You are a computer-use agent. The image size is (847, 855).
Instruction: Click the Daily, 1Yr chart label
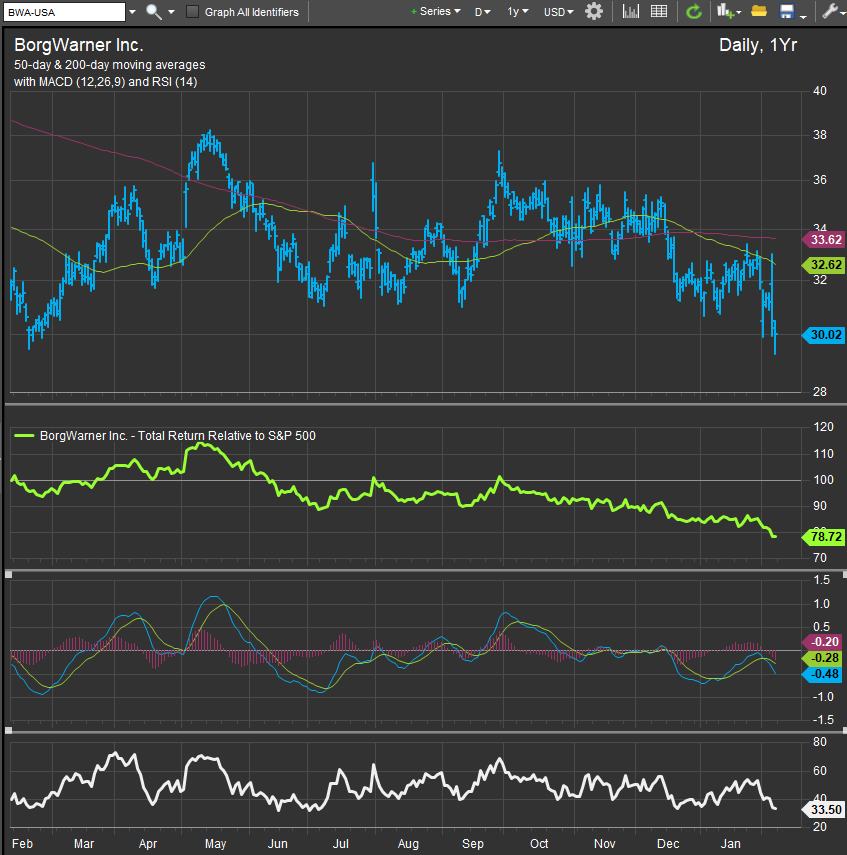click(x=758, y=45)
